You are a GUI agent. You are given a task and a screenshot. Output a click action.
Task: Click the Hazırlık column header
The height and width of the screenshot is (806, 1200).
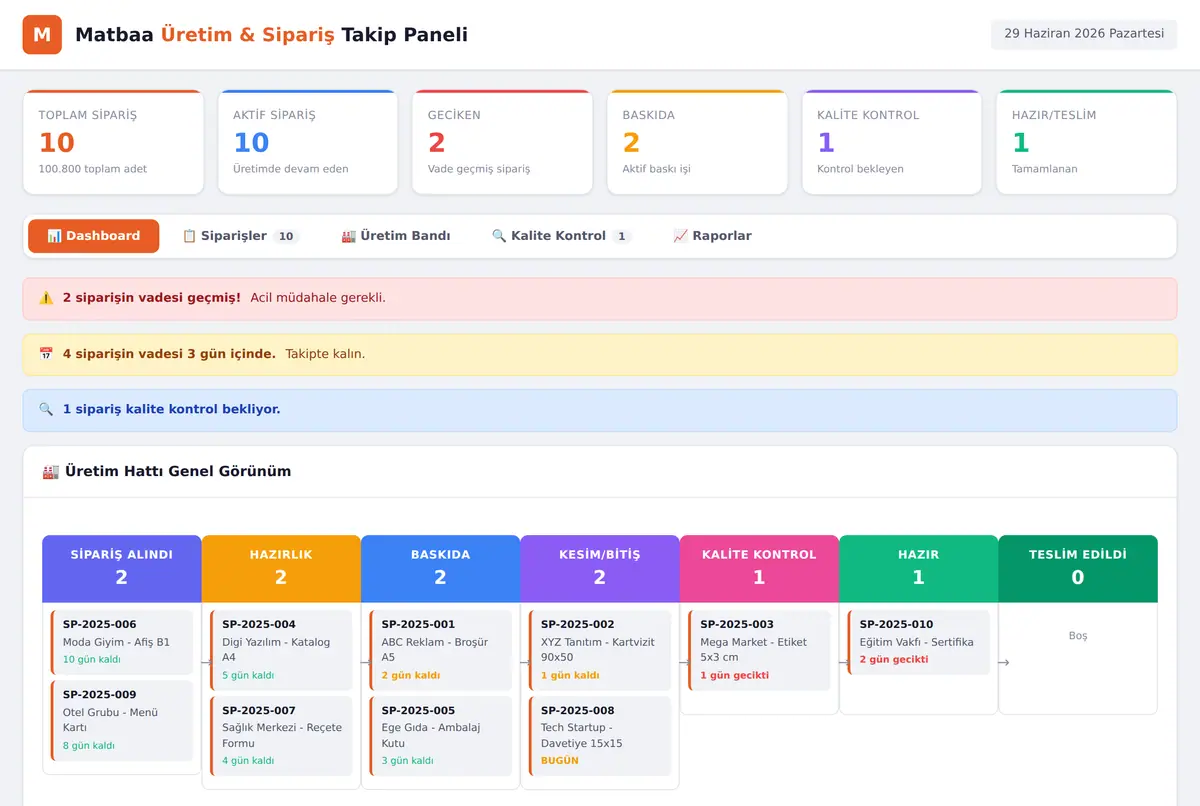click(281, 568)
